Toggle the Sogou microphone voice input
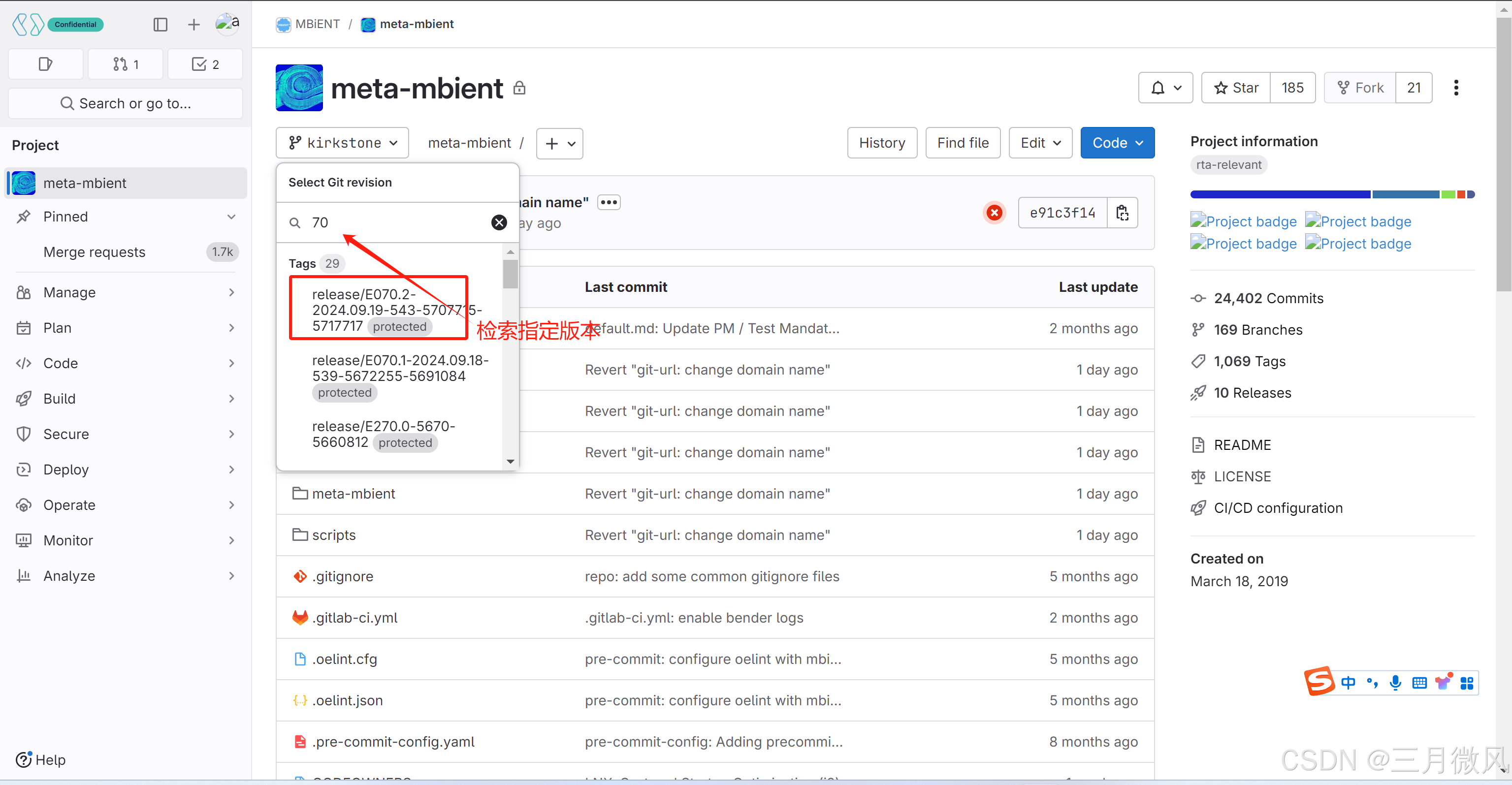 pyautogui.click(x=1395, y=682)
